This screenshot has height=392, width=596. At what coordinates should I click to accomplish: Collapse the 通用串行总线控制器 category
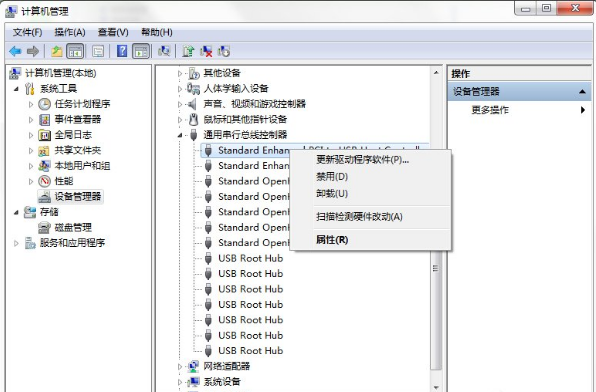click(x=180, y=135)
